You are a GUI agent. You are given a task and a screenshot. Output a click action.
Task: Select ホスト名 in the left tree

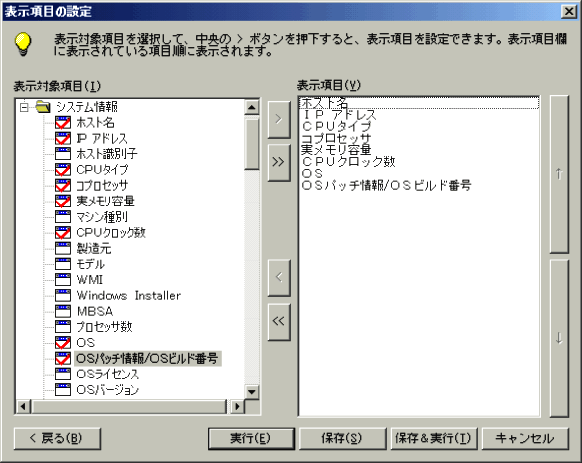point(95,123)
